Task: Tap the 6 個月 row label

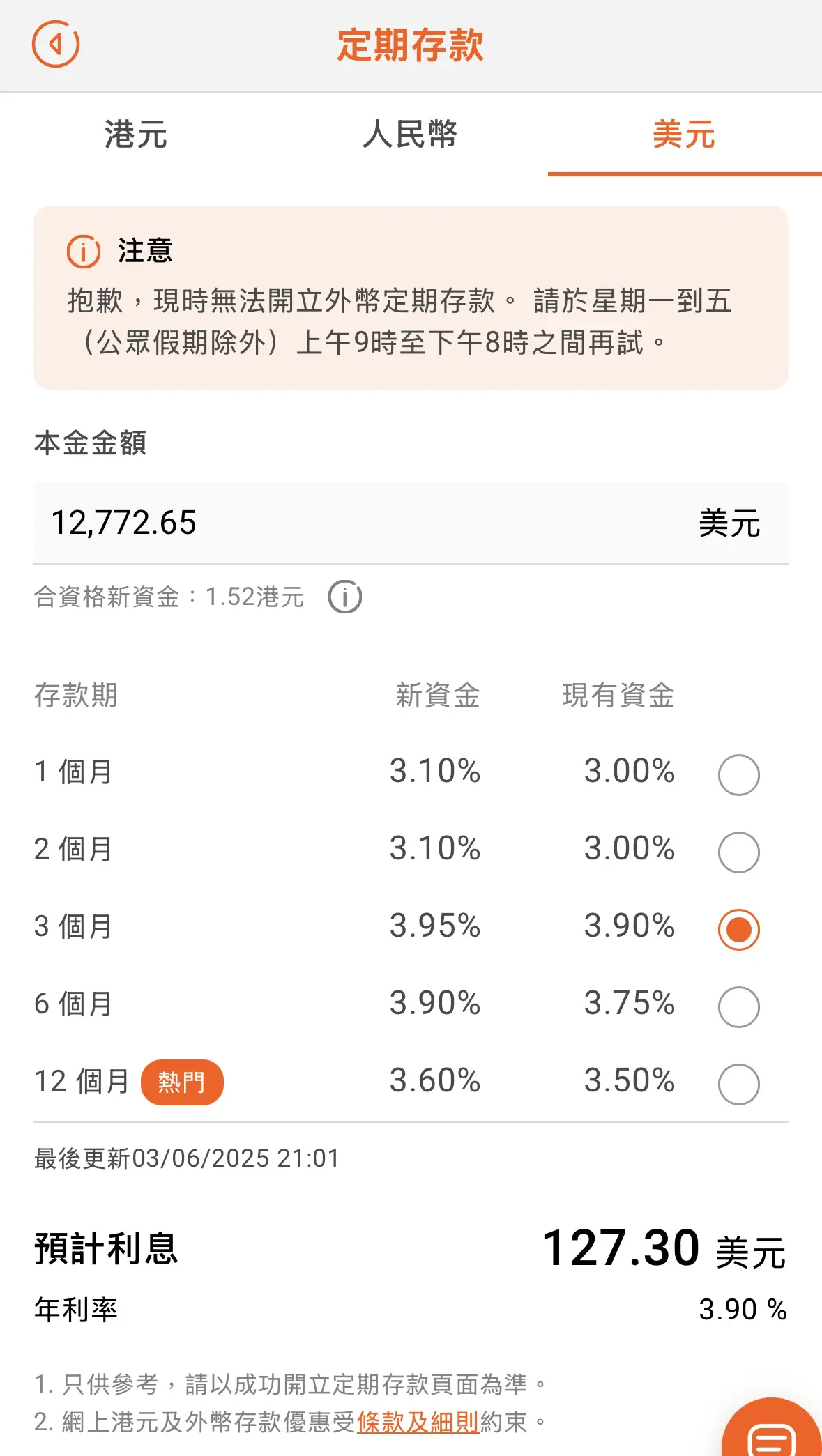Action: 73,1004
